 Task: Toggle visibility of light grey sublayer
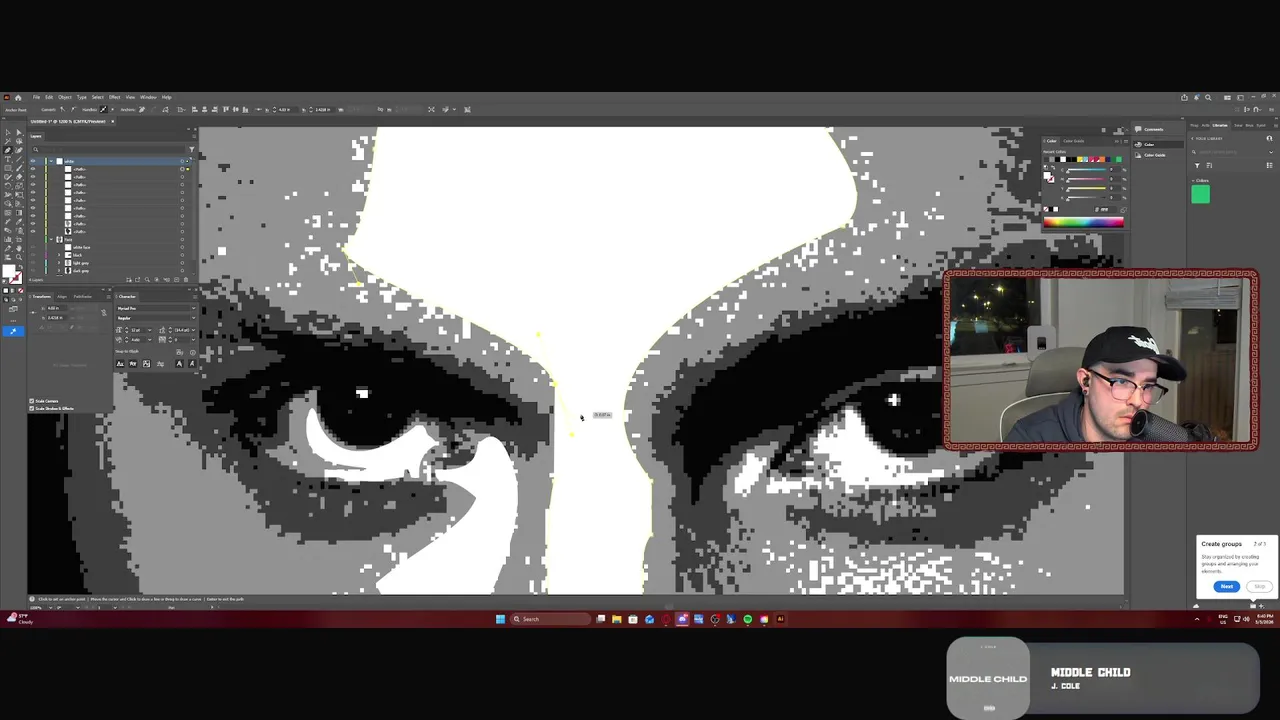(33, 263)
